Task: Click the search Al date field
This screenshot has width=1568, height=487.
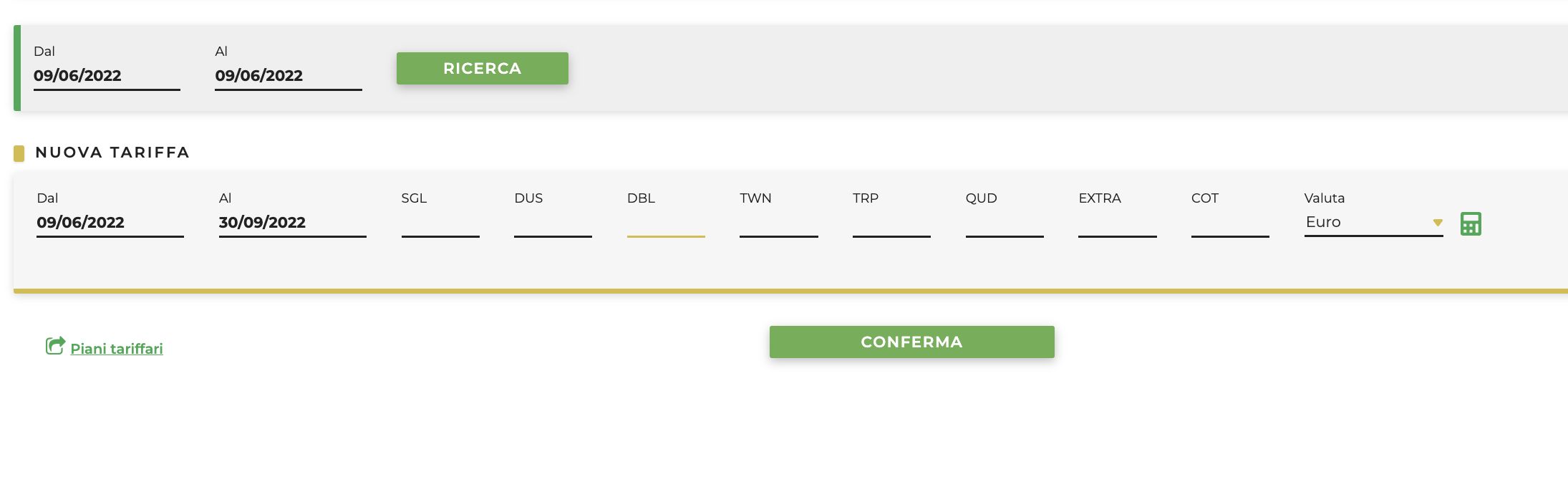Action: point(288,76)
